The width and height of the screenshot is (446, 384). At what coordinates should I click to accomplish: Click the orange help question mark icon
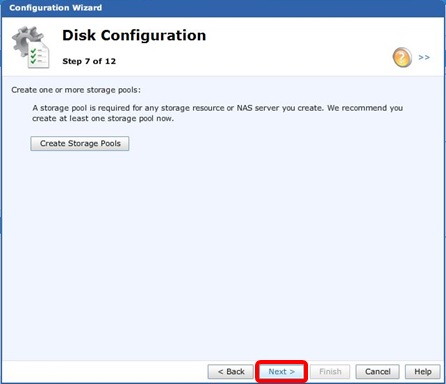pyautogui.click(x=402, y=57)
